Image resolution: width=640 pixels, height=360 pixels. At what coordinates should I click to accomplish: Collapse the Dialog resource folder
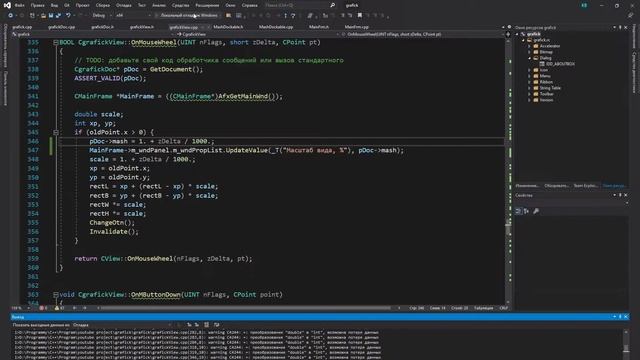point(529,58)
